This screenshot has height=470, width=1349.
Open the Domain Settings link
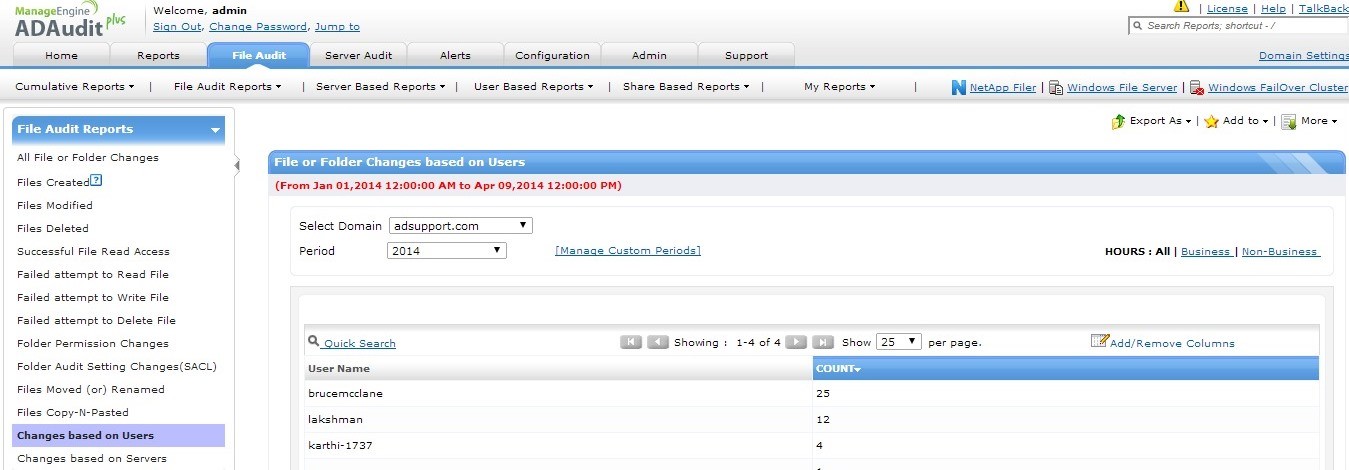(1303, 56)
